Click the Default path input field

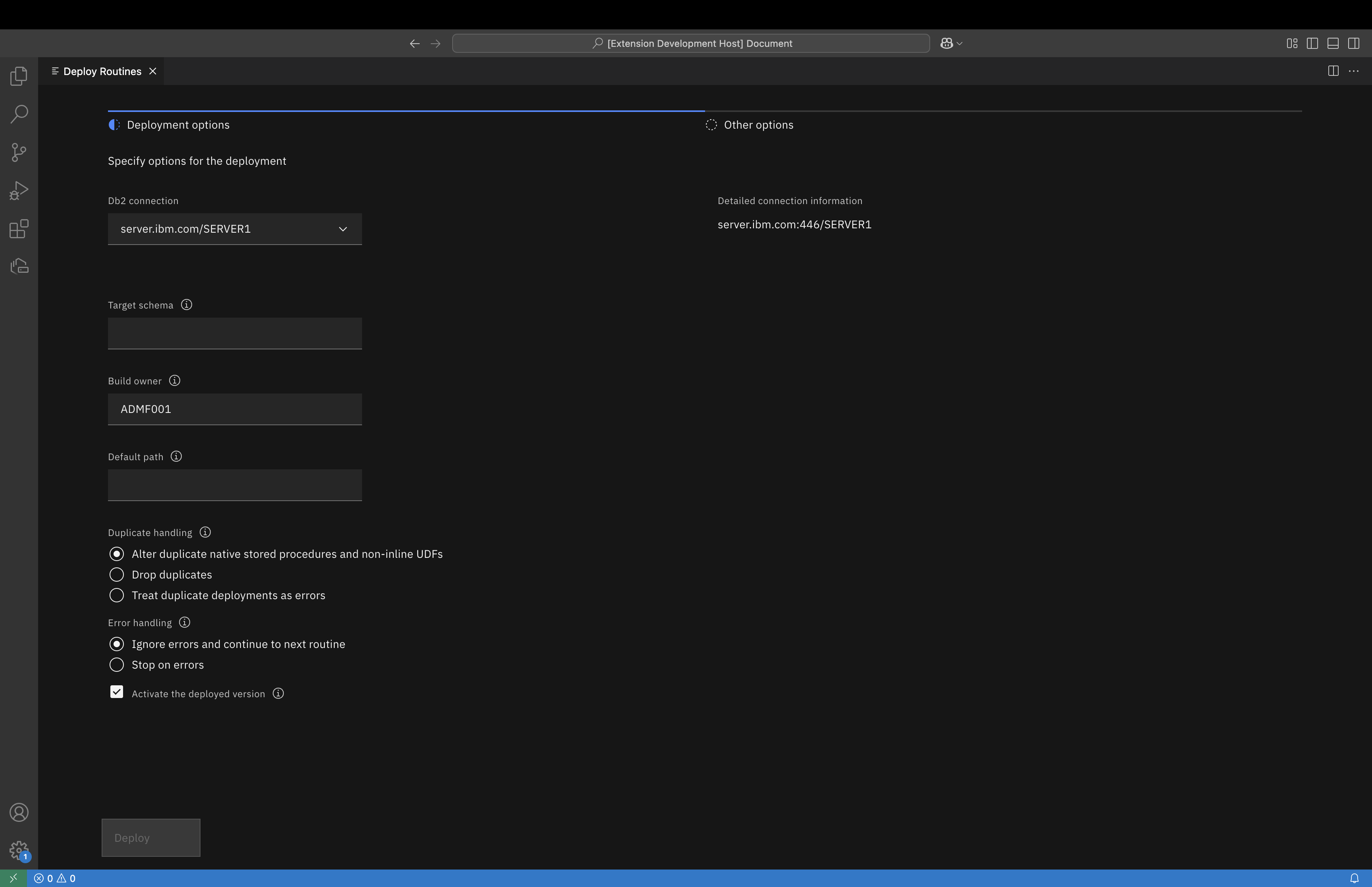[234, 485]
